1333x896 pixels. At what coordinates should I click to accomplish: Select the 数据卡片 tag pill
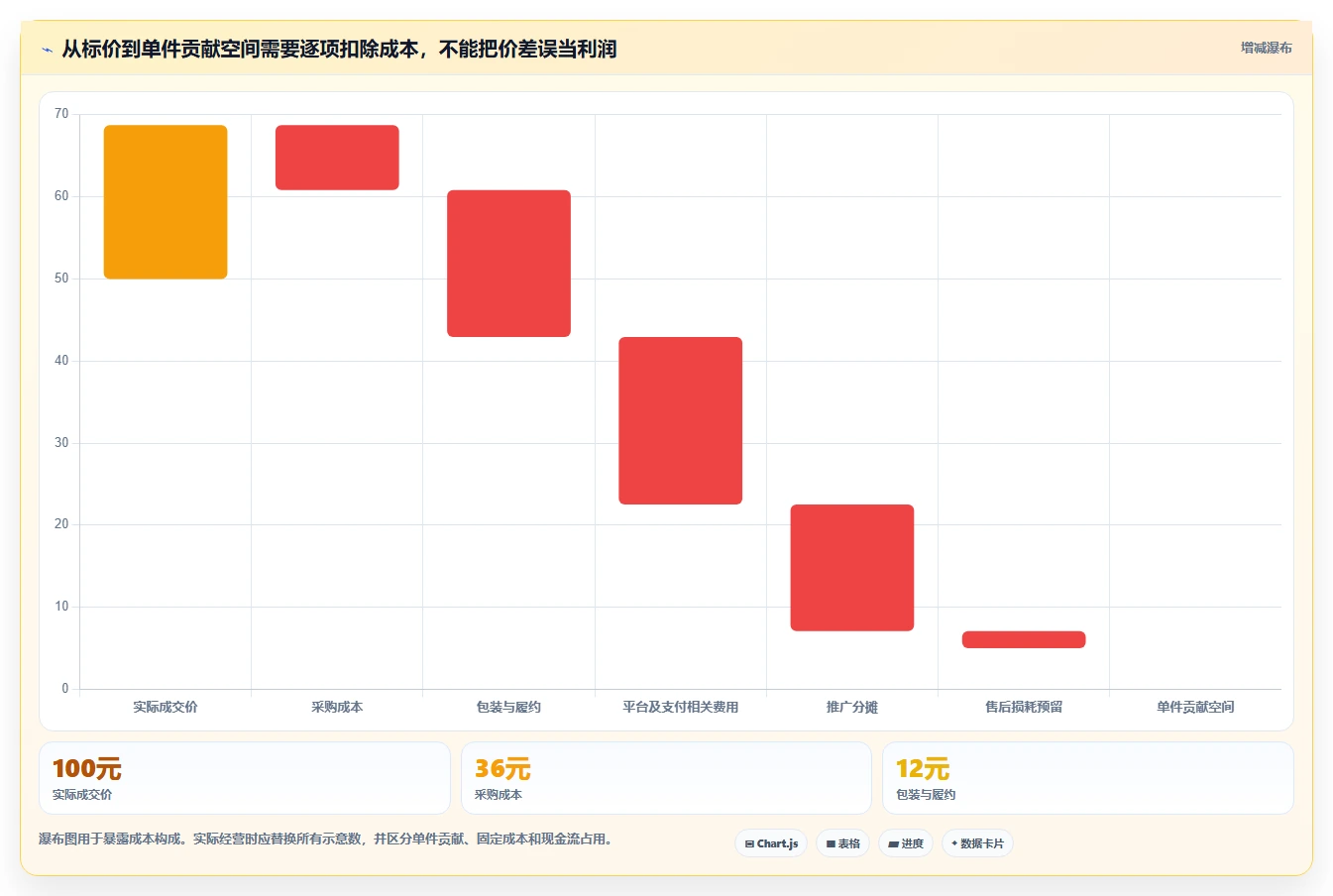point(977,843)
